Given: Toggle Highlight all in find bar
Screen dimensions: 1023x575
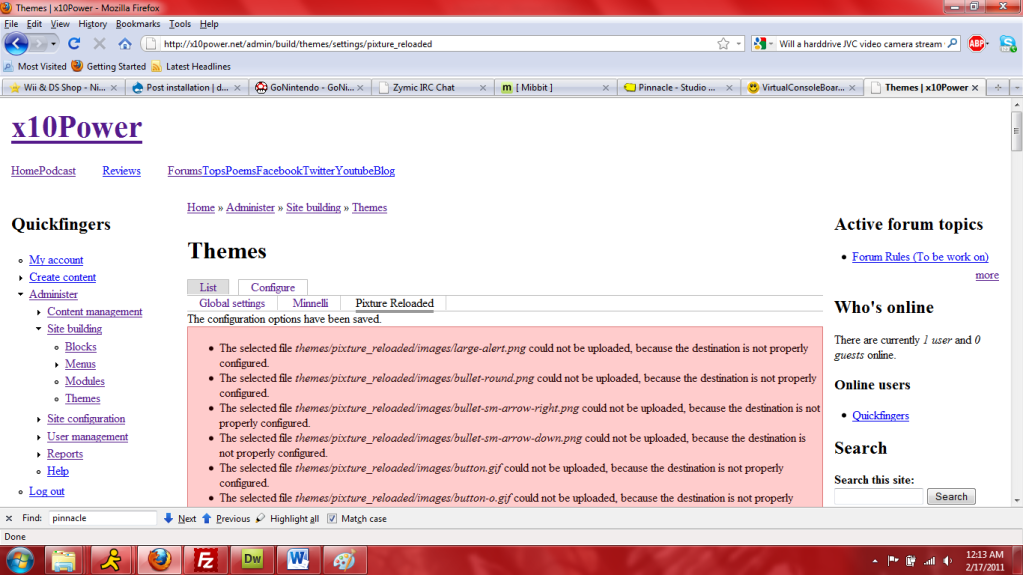Looking at the screenshot, I should tap(288, 518).
